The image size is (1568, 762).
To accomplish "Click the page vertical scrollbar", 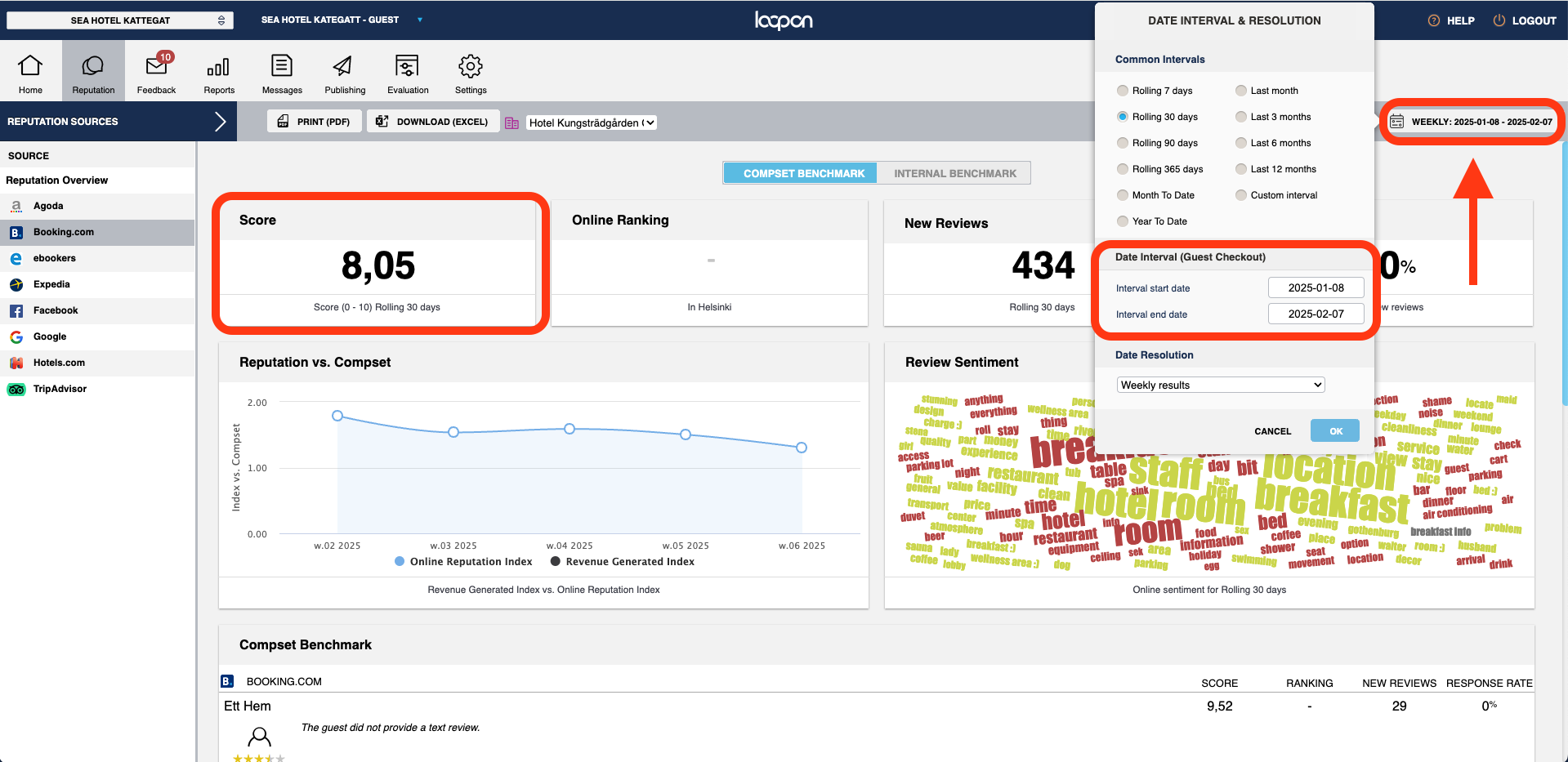I will pyautogui.click(x=1564, y=274).
